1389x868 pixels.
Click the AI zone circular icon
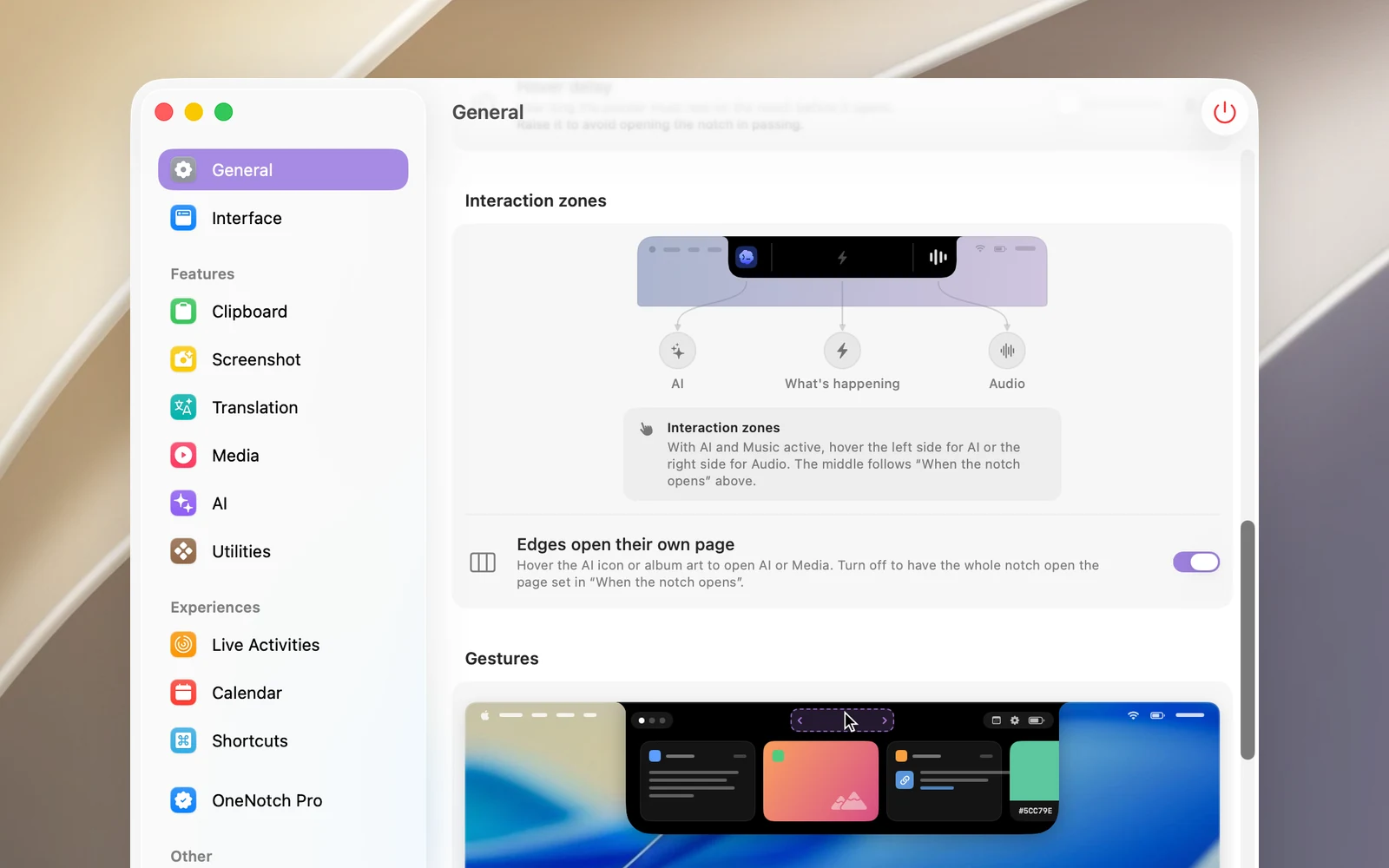677,351
